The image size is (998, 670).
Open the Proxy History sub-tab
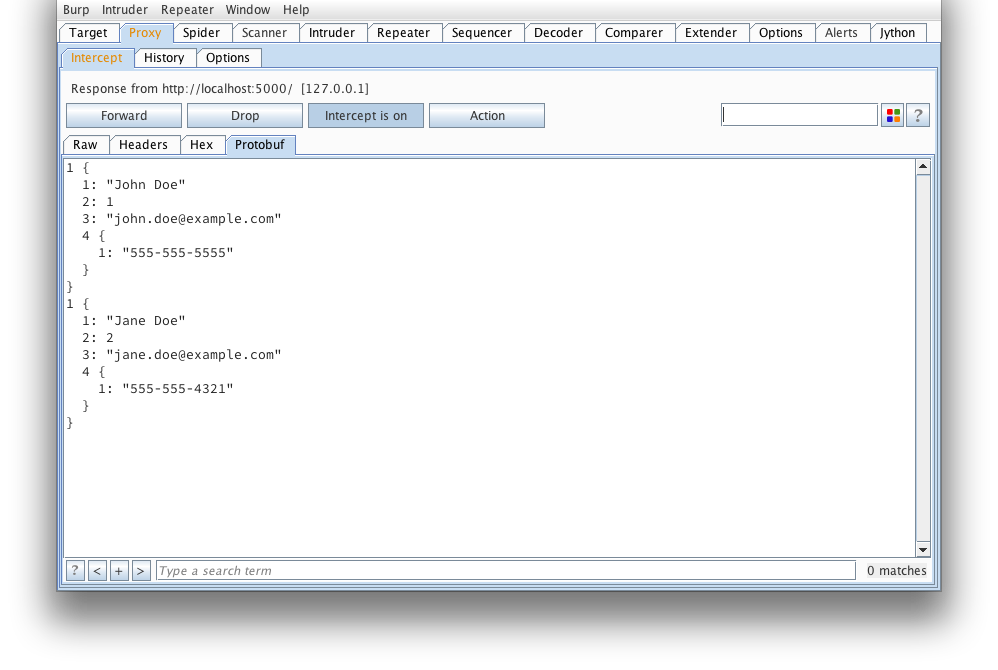(164, 58)
